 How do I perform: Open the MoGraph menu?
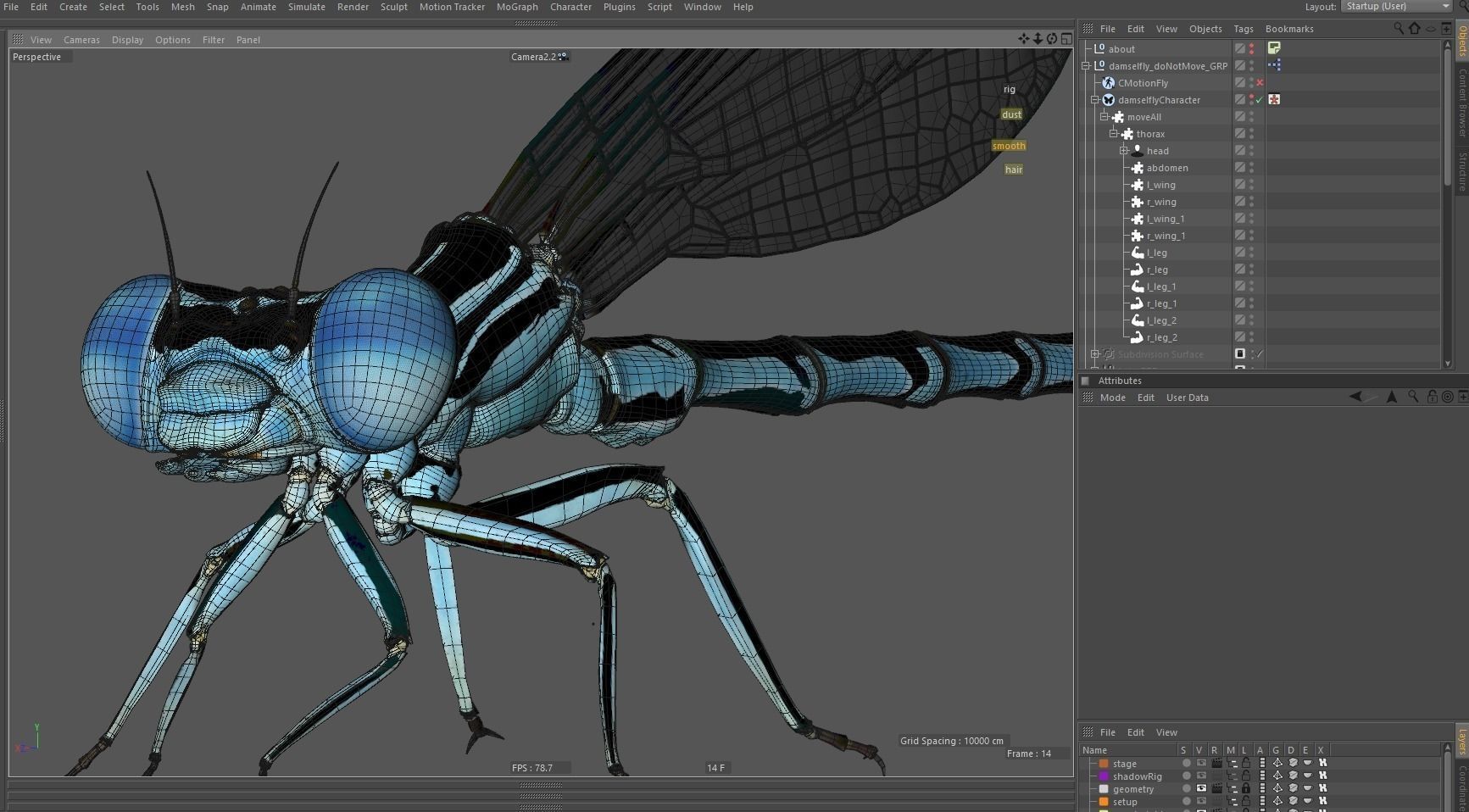517,7
